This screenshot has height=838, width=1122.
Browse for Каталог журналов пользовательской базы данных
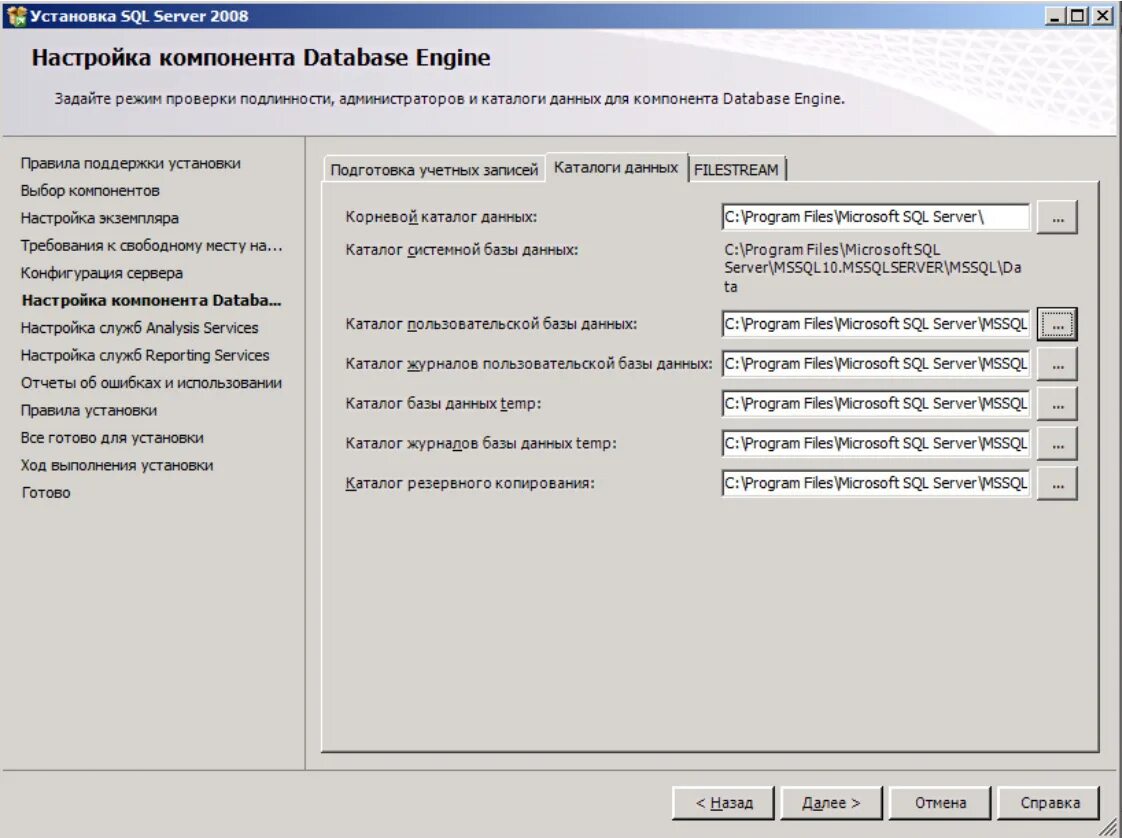click(1057, 364)
